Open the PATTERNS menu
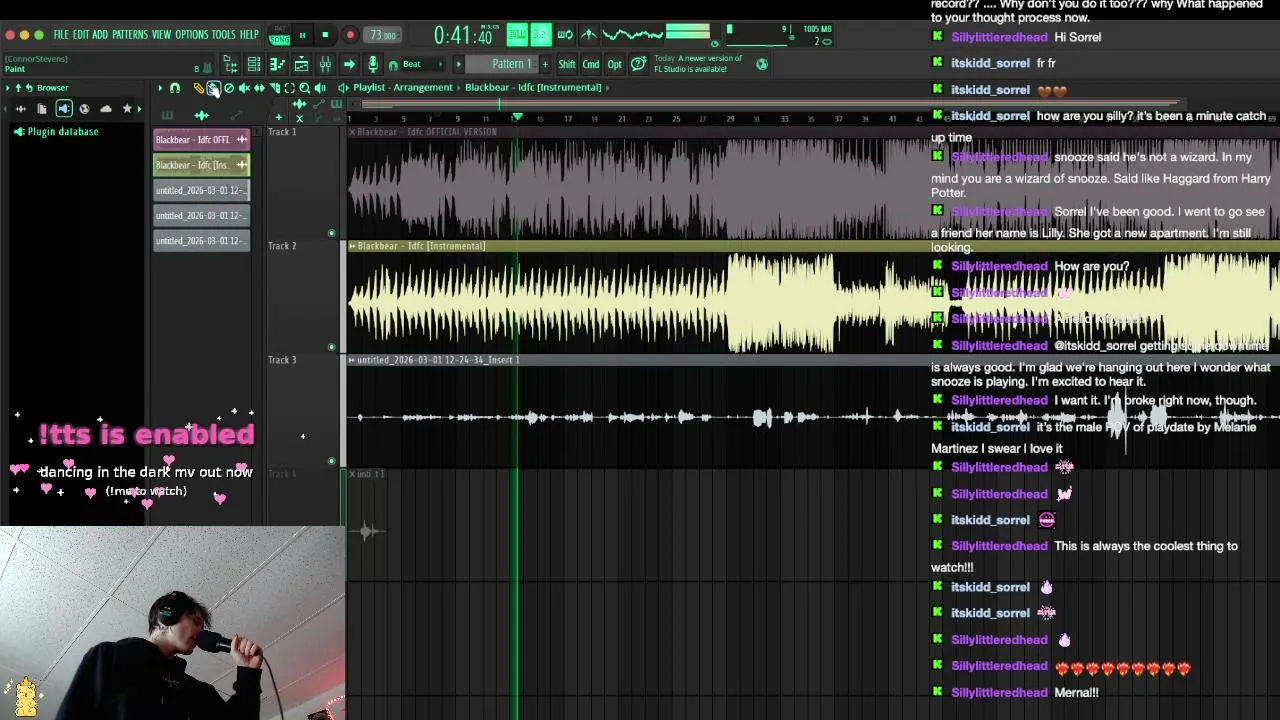 pos(130,35)
